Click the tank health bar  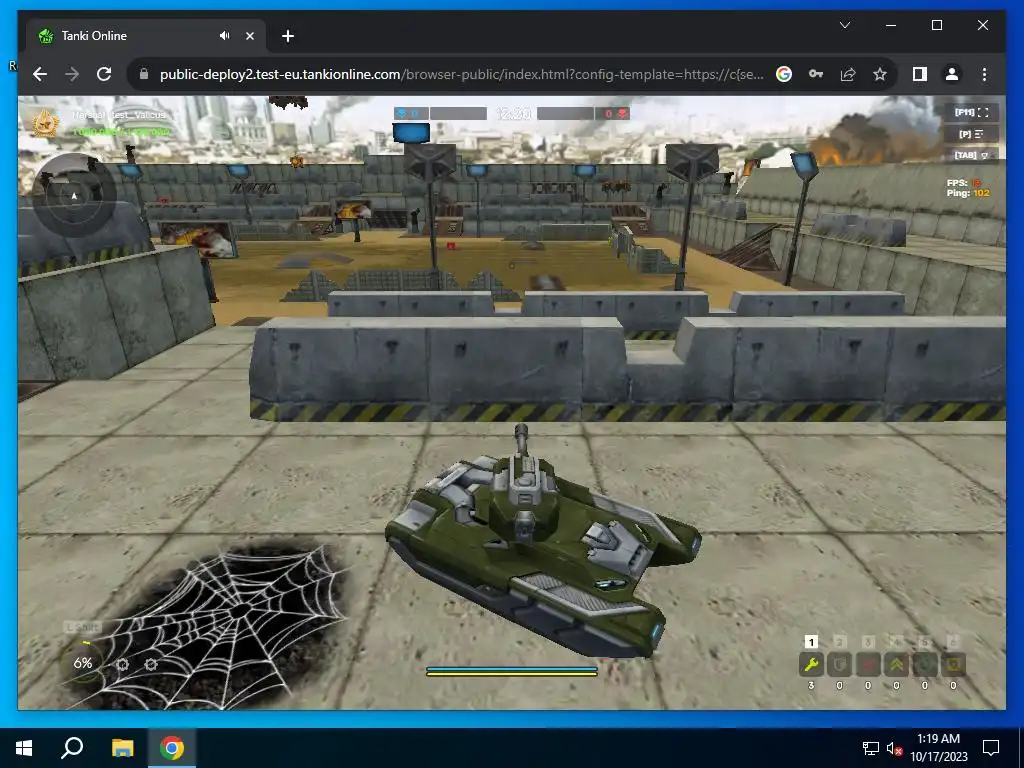tap(511, 671)
